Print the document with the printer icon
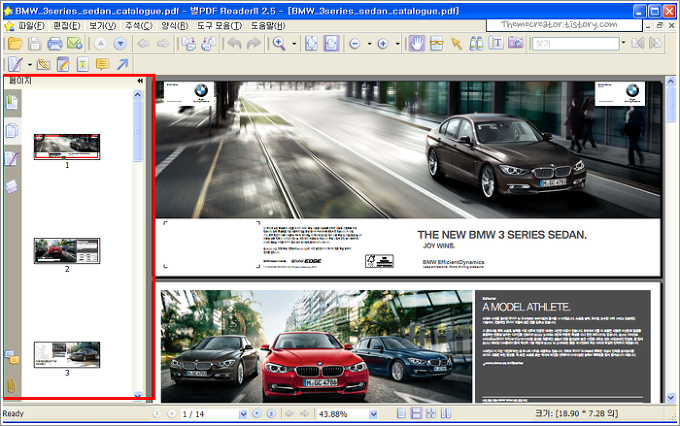Image resolution: width=680 pixels, height=426 pixels. 55,43
